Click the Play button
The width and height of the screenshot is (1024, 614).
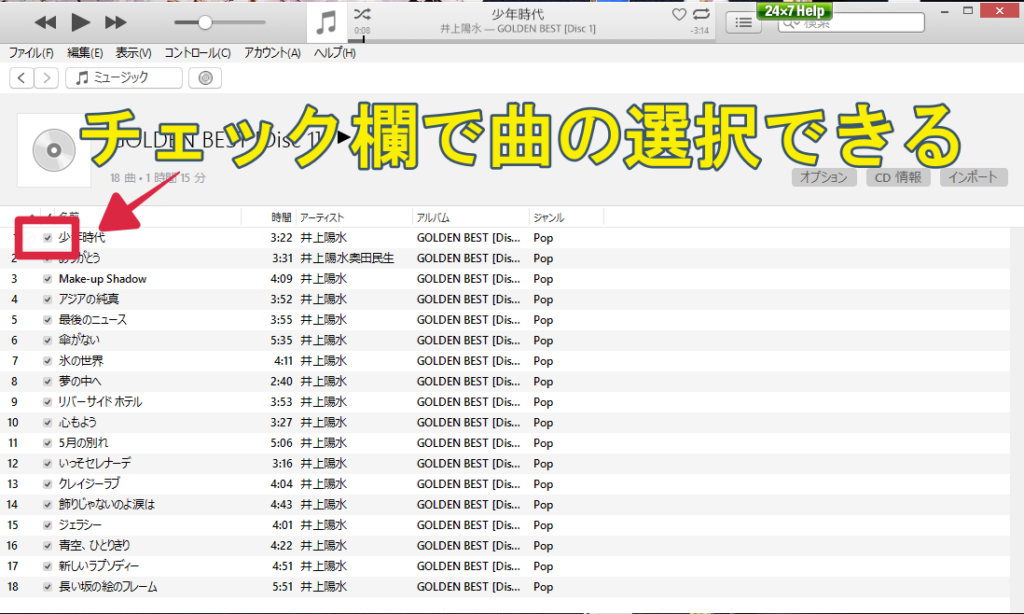coord(81,22)
